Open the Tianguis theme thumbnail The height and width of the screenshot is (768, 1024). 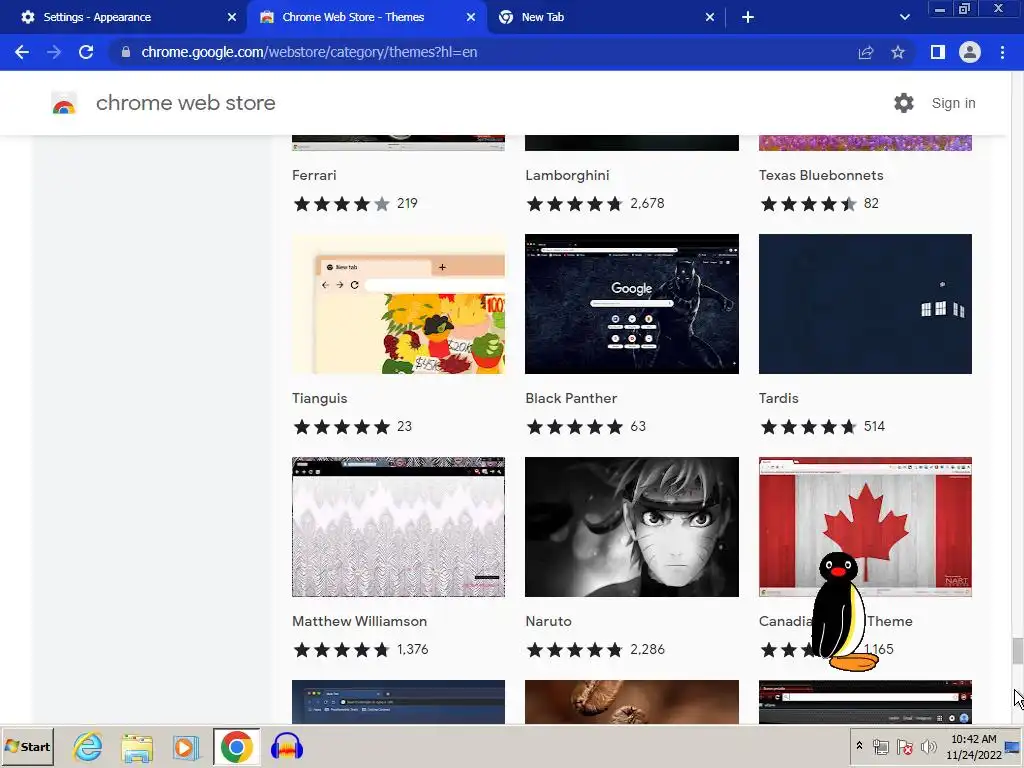tap(398, 304)
